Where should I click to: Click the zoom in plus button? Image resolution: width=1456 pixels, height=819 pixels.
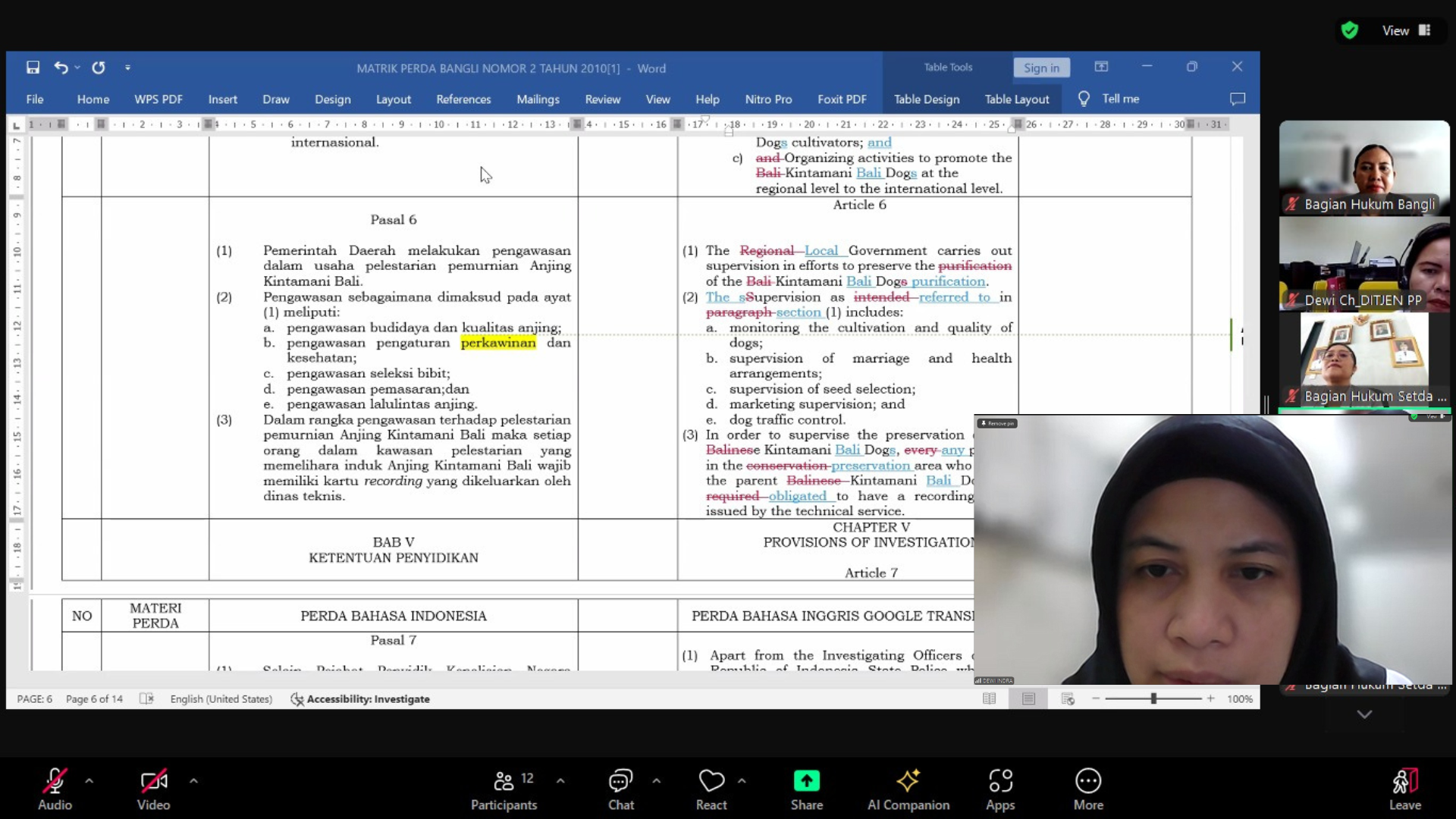(x=1211, y=699)
